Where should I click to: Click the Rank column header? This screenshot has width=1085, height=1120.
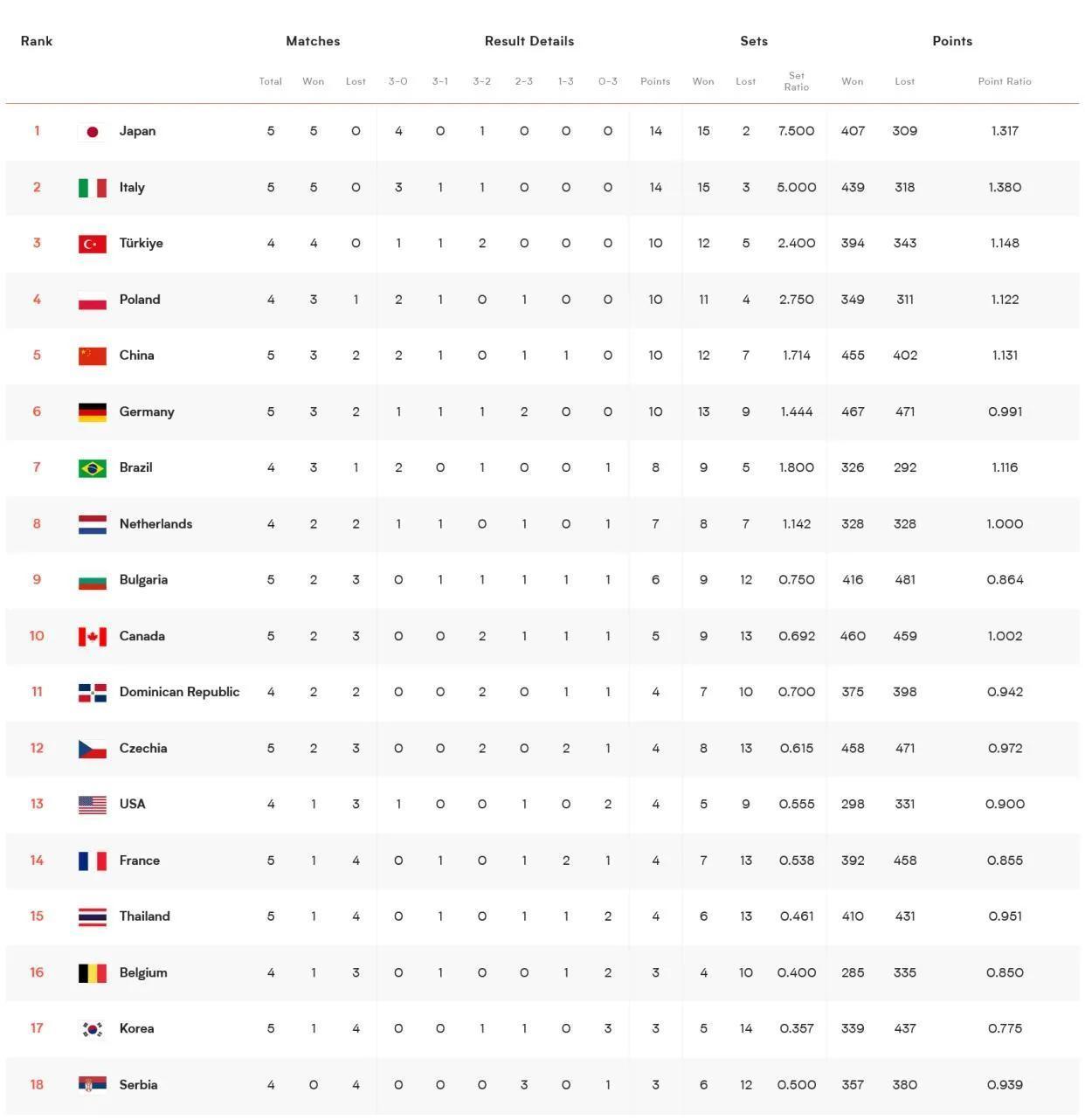coord(37,41)
